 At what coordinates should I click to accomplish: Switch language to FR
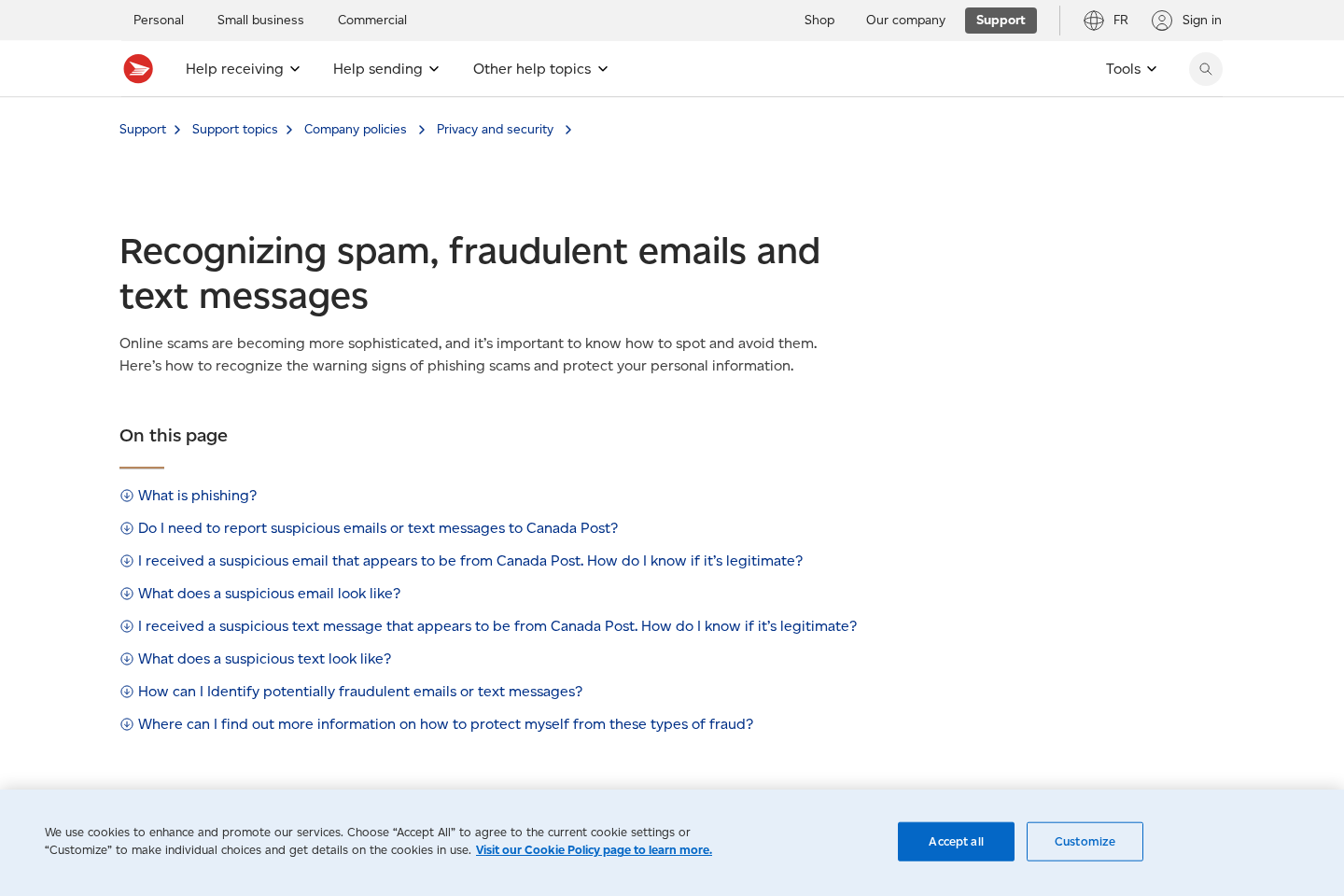pyautogui.click(x=1120, y=21)
